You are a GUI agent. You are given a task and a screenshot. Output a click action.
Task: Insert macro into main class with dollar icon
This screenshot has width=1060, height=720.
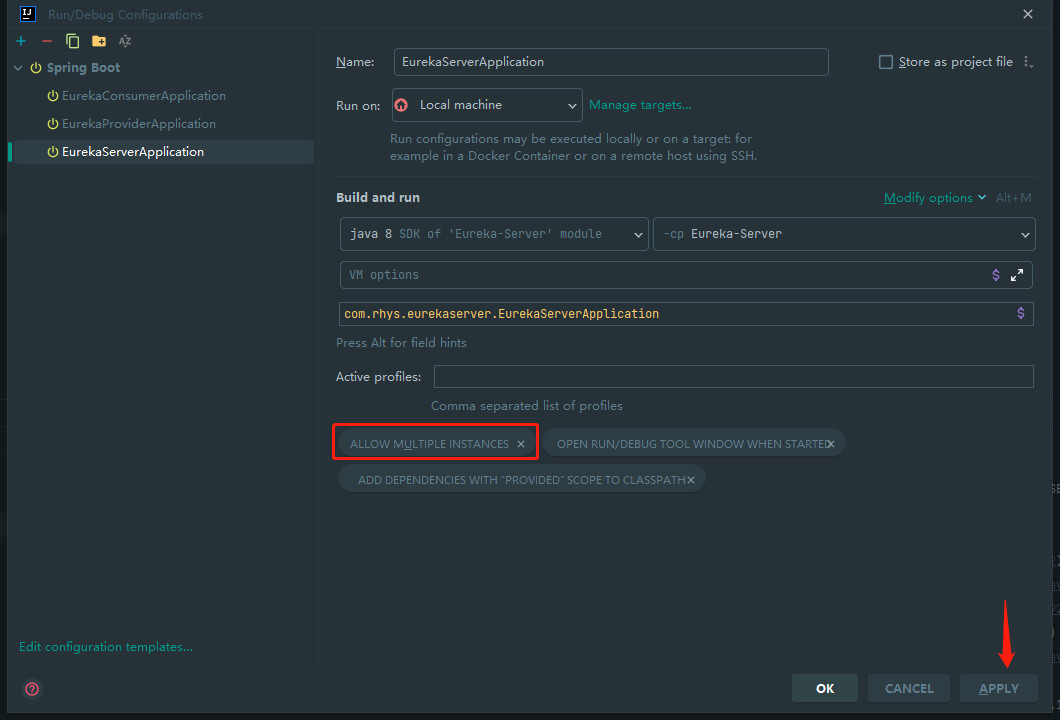(x=1021, y=313)
